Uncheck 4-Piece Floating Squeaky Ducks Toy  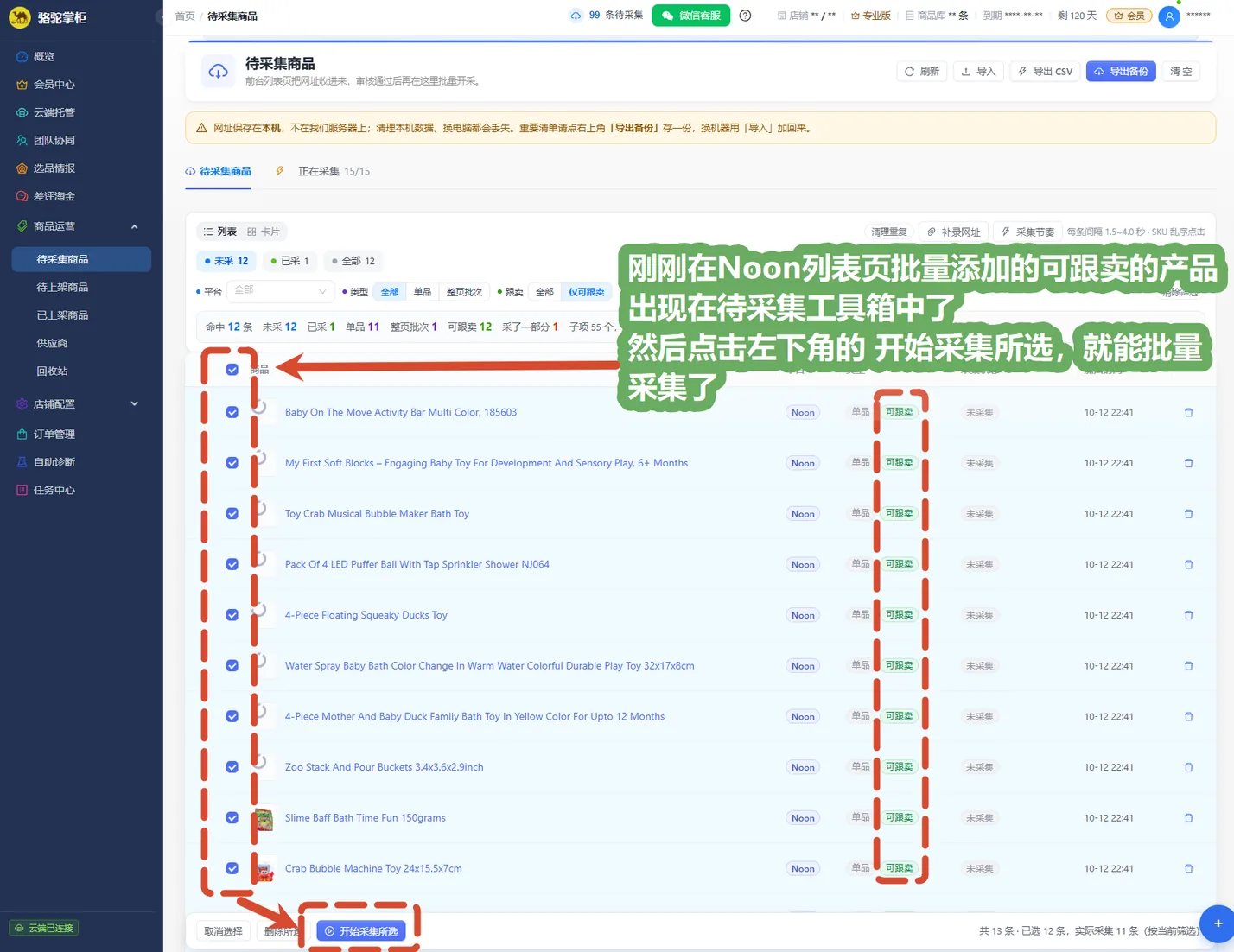coord(232,615)
